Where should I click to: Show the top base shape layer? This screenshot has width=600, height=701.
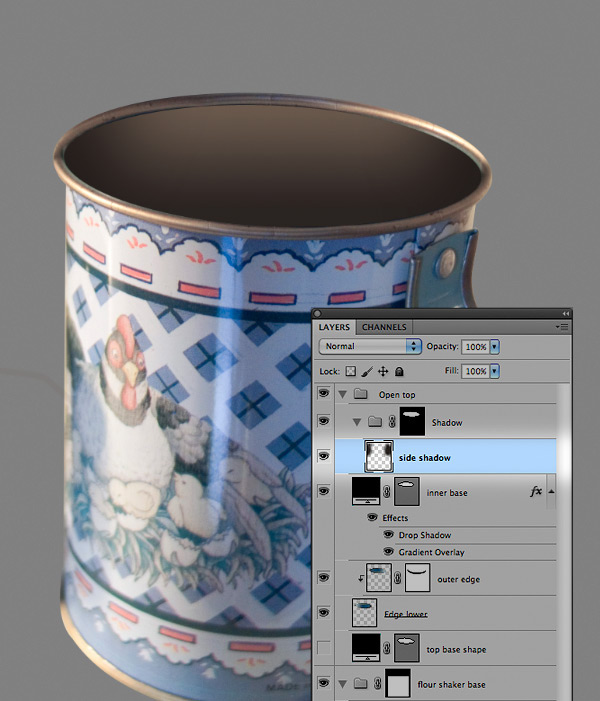pyautogui.click(x=324, y=648)
